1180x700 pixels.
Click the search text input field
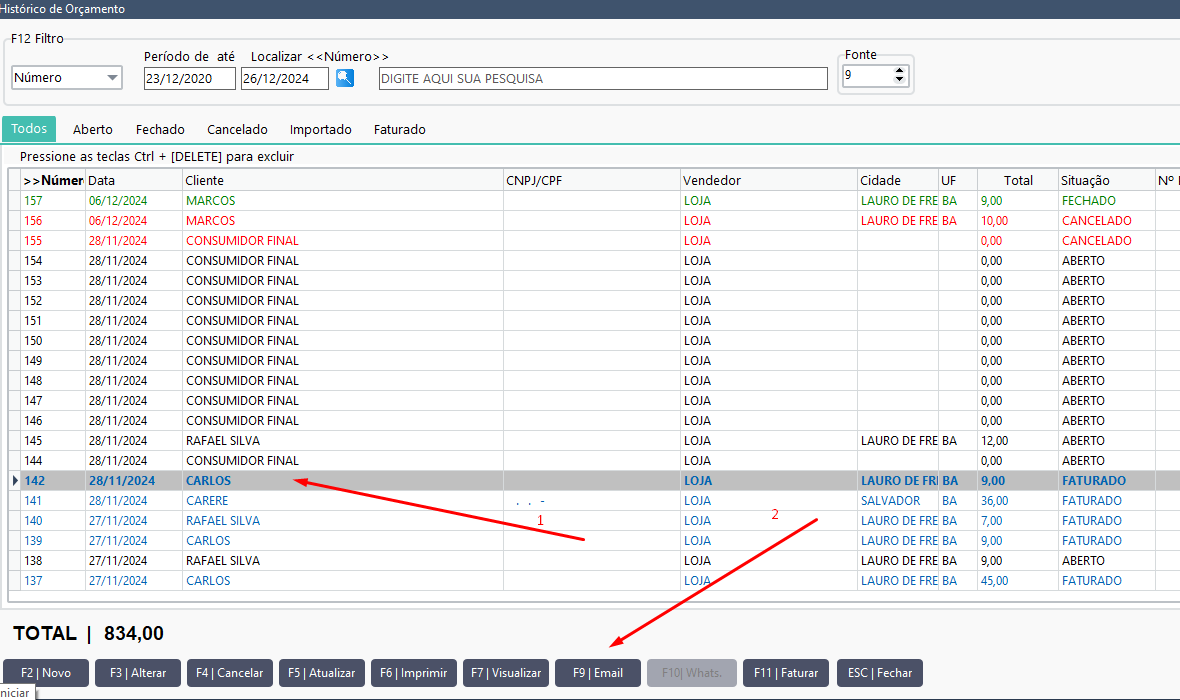(603, 78)
